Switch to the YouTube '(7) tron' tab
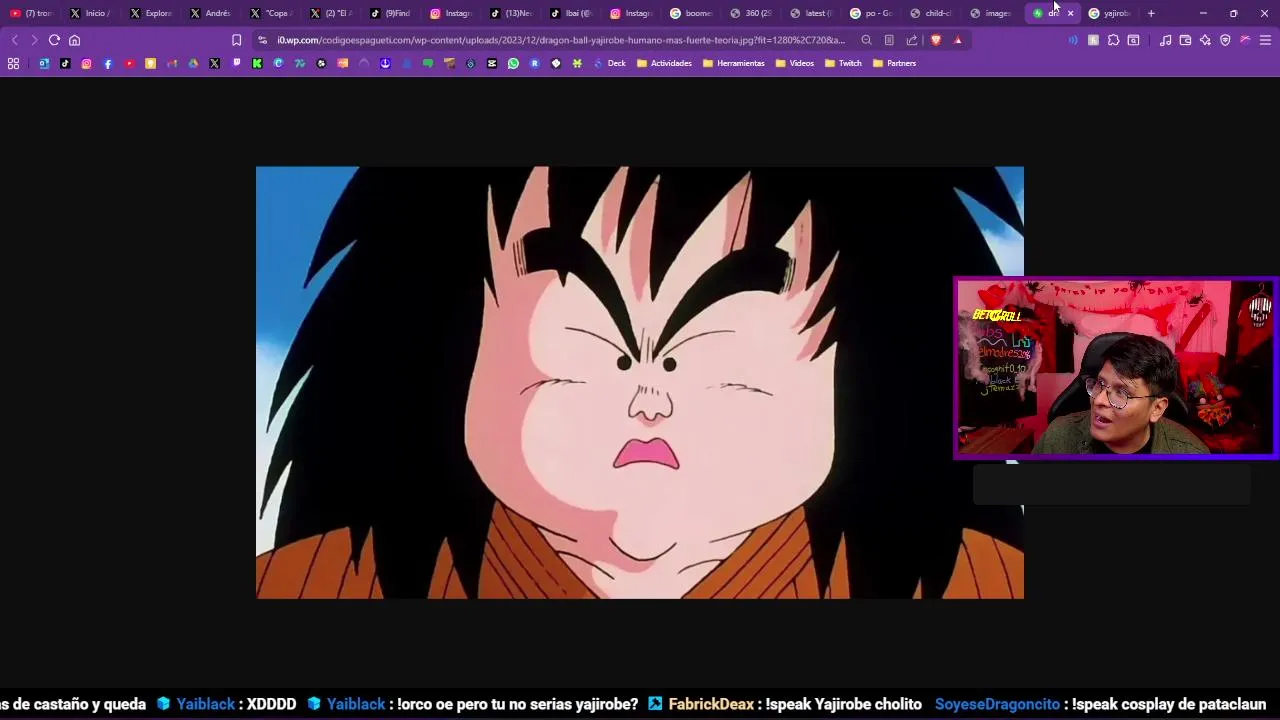Screen dimensions: 1280x720 (31, 13)
